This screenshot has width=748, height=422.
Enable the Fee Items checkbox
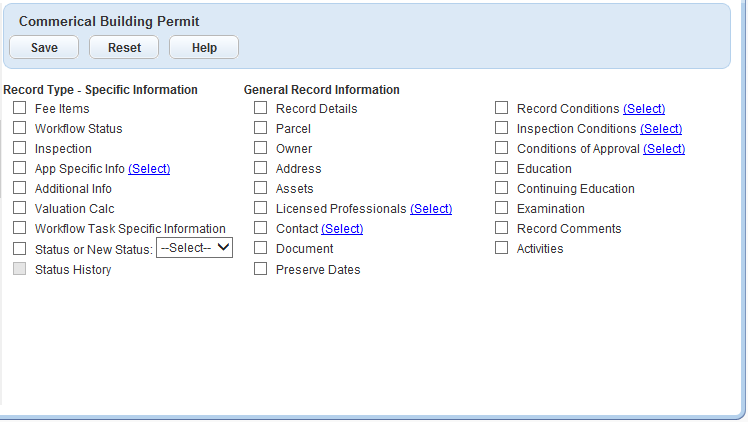pyautogui.click(x=20, y=108)
